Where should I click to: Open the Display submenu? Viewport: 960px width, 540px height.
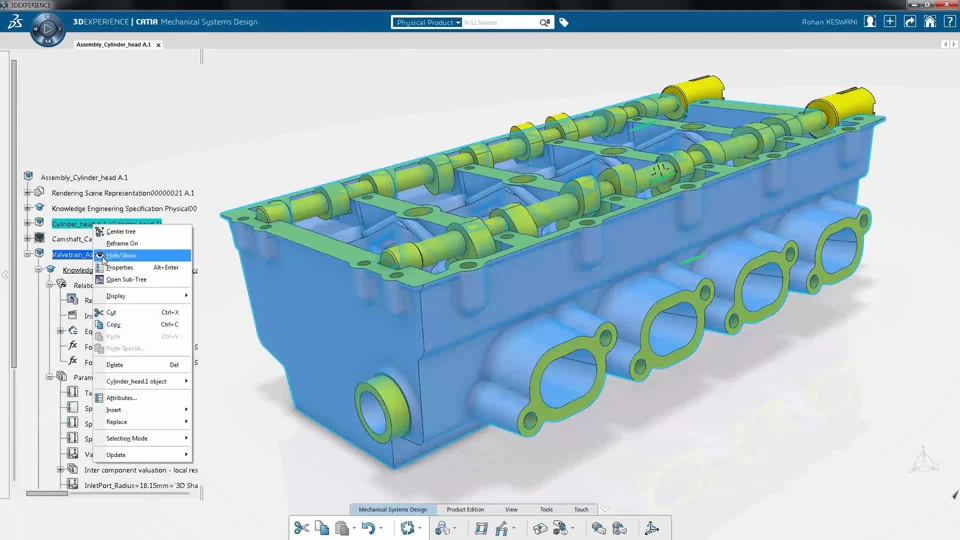[x=143, y=296]
